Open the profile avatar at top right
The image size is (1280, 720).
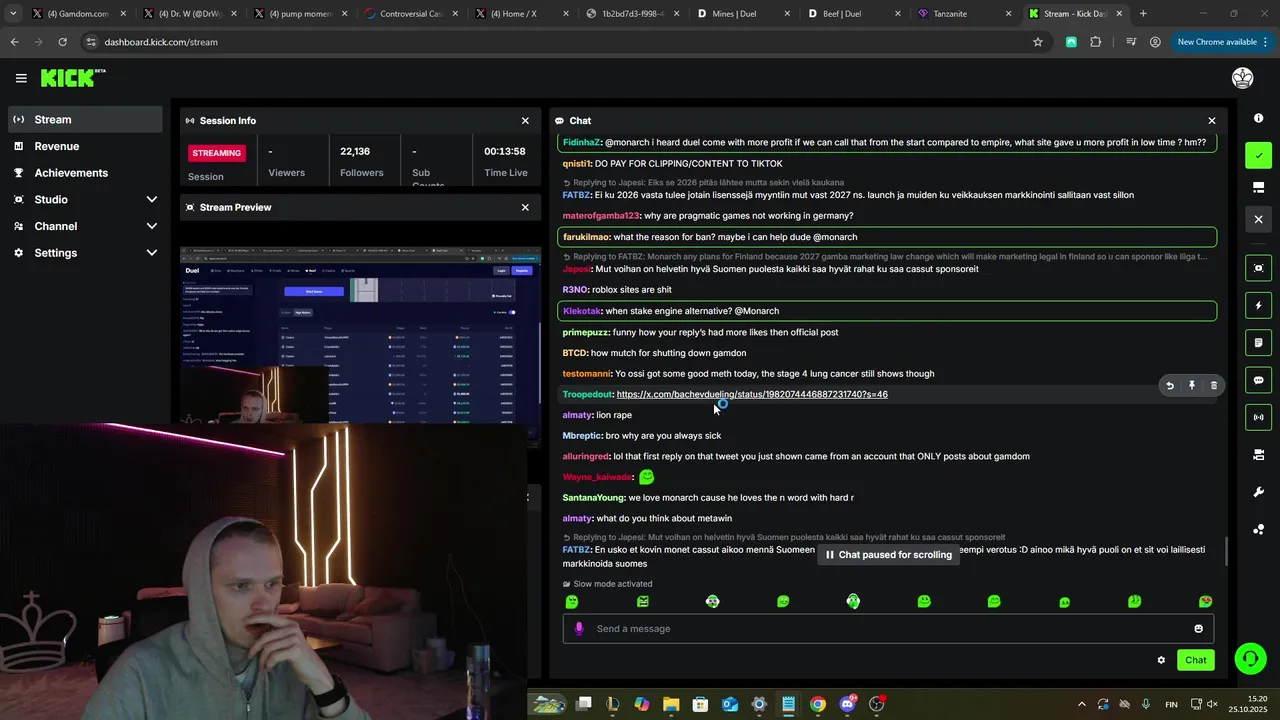click(x=1243, y=78)
